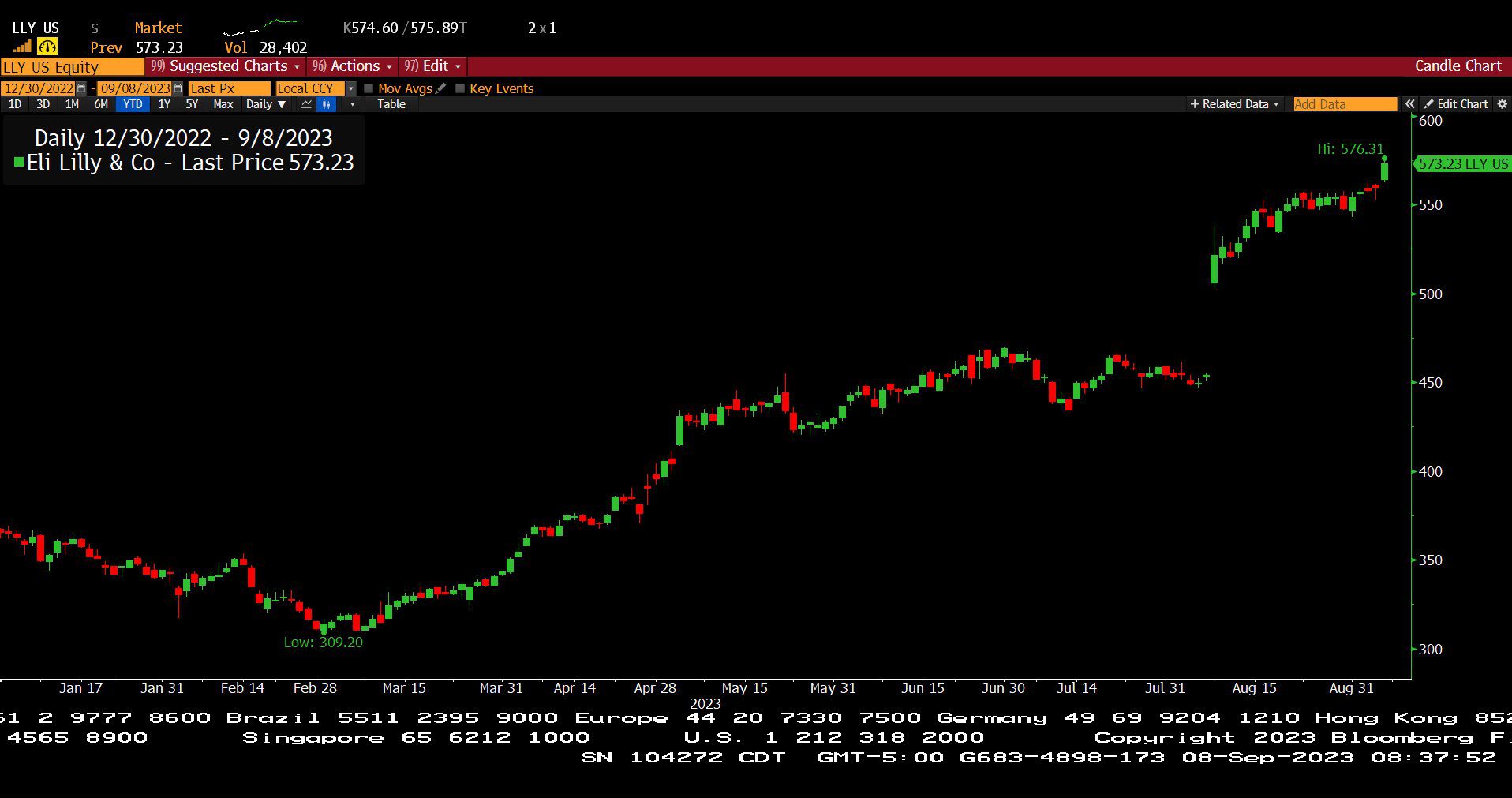Image resolution: width=1512 pixels, height=798 pixels.
Task: Click the Jun 30 x-axis date label
Action: point(1003,688)
